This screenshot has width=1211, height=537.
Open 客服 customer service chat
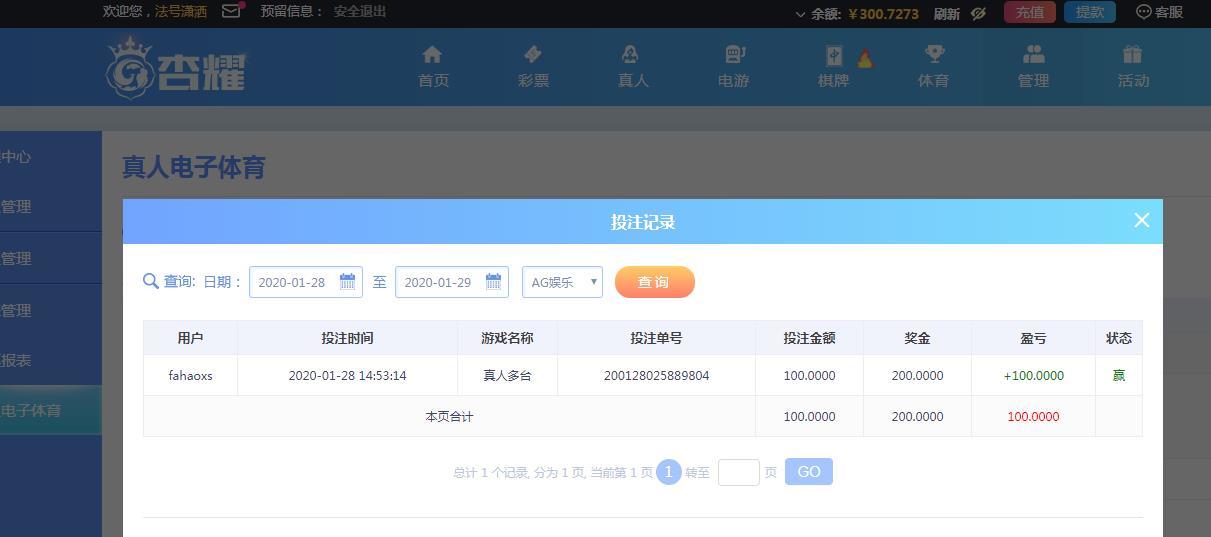pyautogui.click(x=1160, y=12)
